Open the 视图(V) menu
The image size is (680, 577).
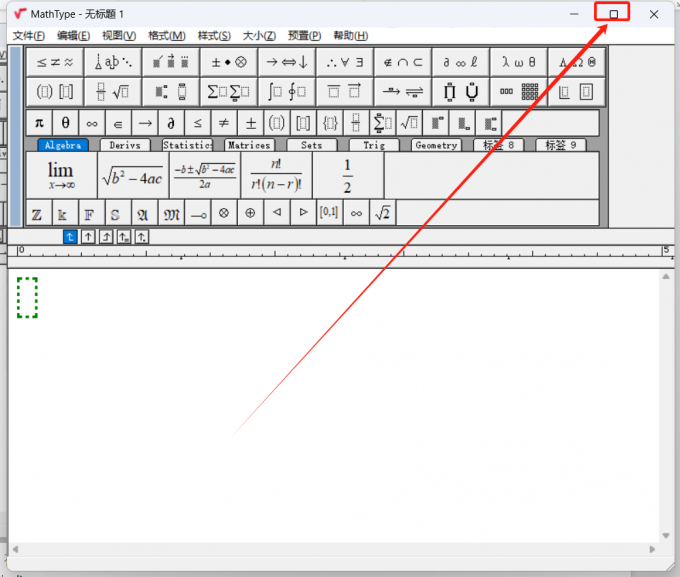coord(119,36)
